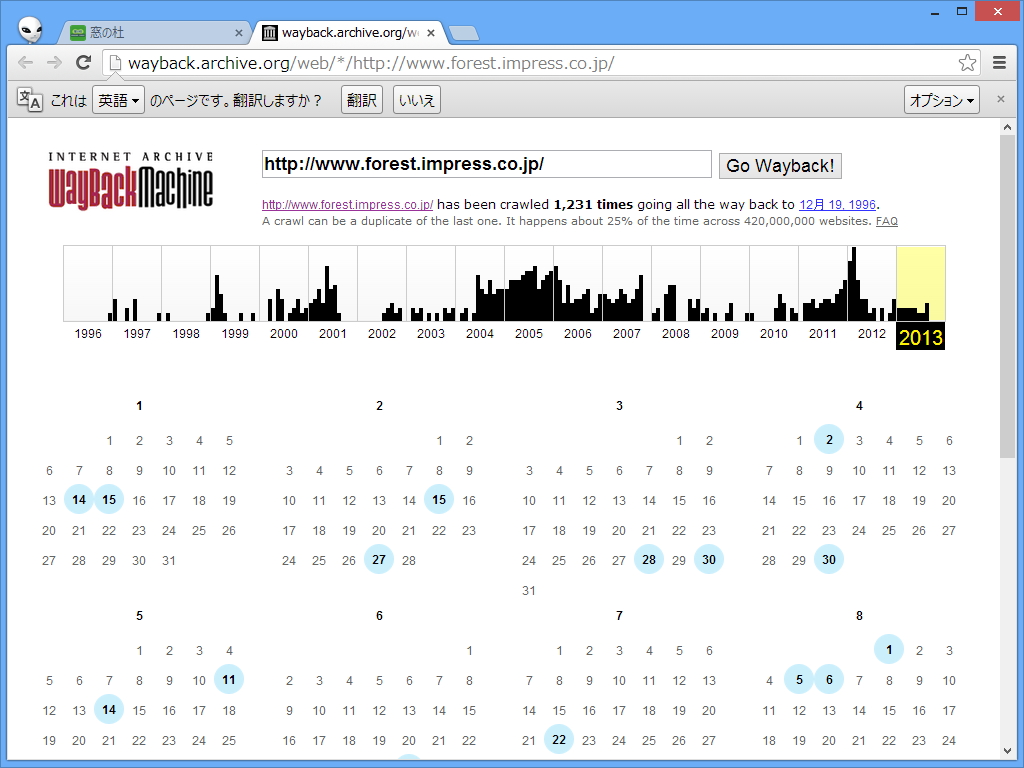Click the いいえ button
This screenshot has height=768, width=1024.
click(x=417, y=100)
